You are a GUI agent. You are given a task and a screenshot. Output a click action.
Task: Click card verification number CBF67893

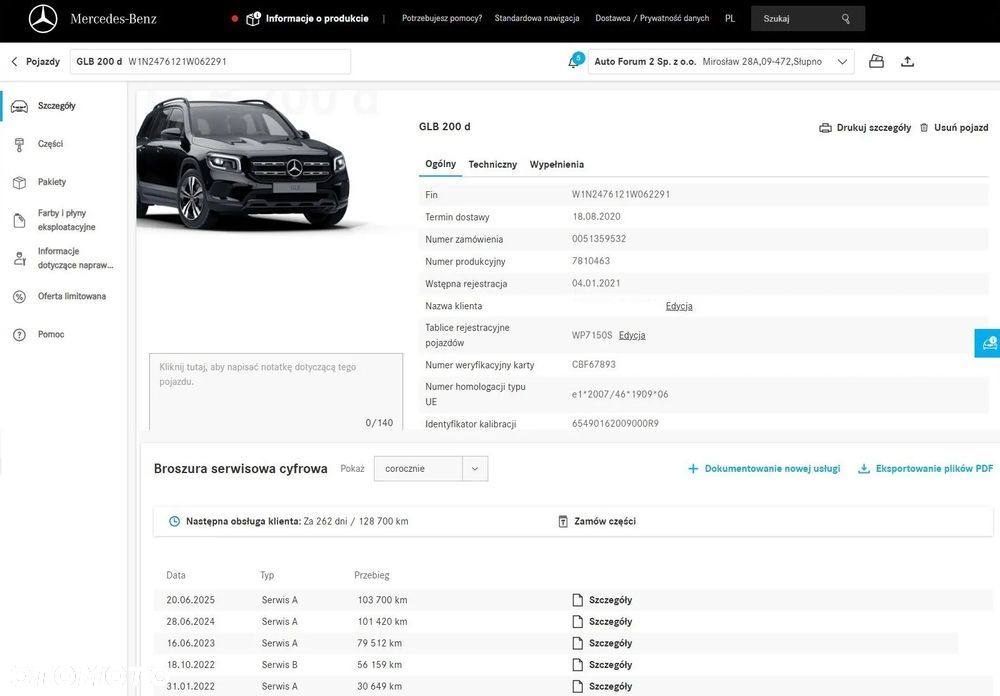(x=594, y=364)
